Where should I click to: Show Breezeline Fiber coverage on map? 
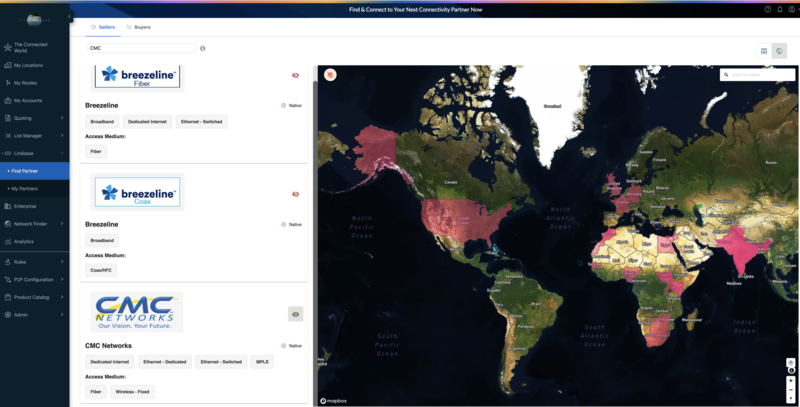(x=295, y=75)
